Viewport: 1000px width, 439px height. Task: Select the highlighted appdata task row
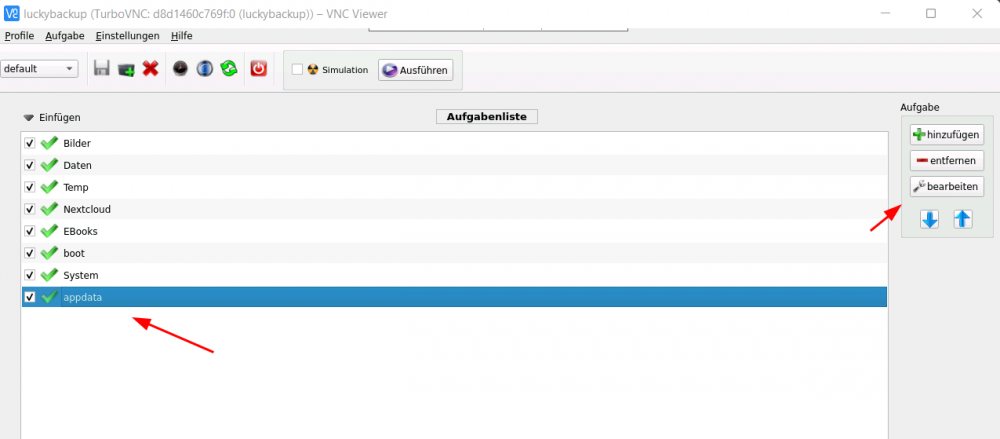[x=454, y=297]
